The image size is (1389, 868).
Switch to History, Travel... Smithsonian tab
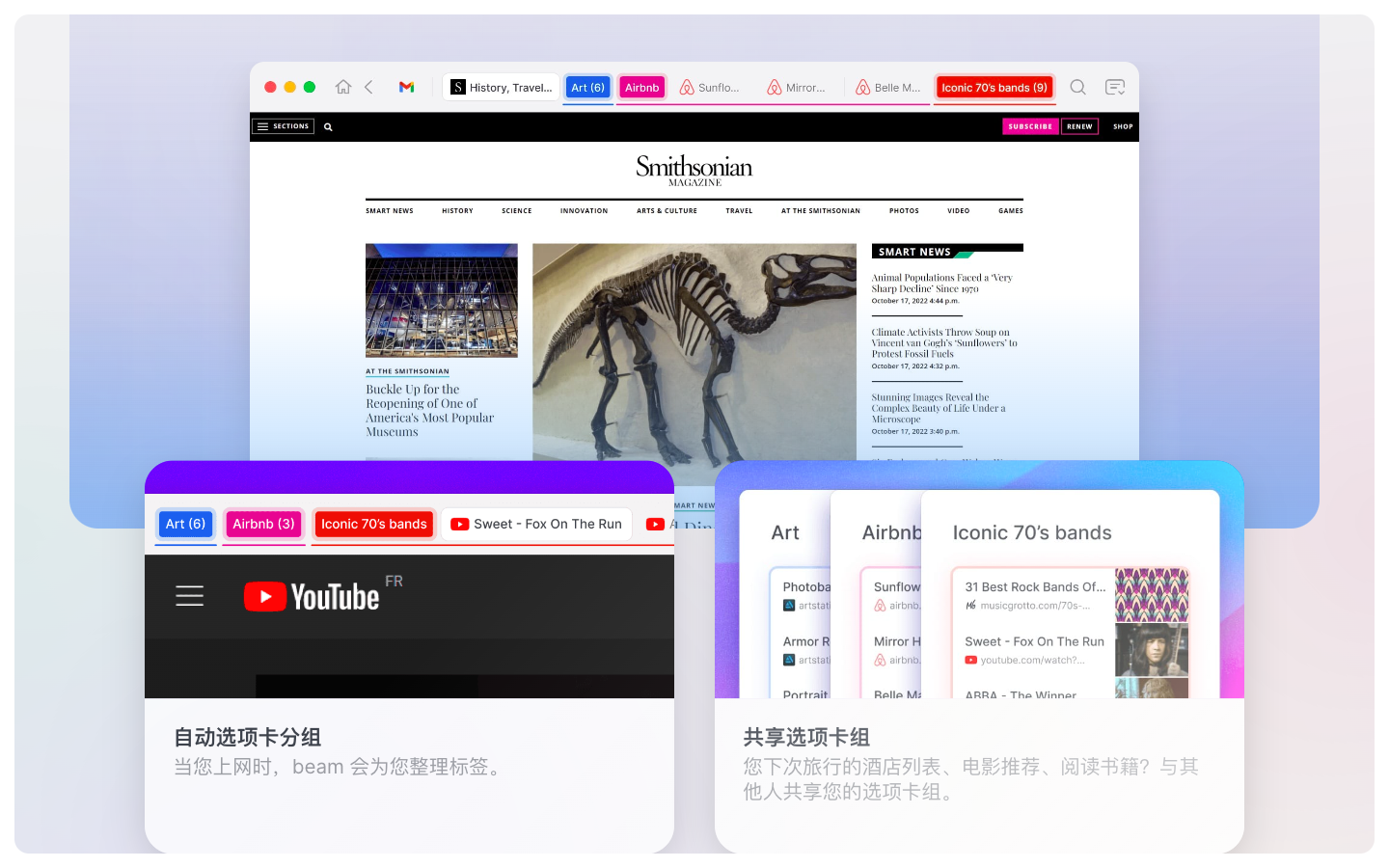[x=502, y=87]
